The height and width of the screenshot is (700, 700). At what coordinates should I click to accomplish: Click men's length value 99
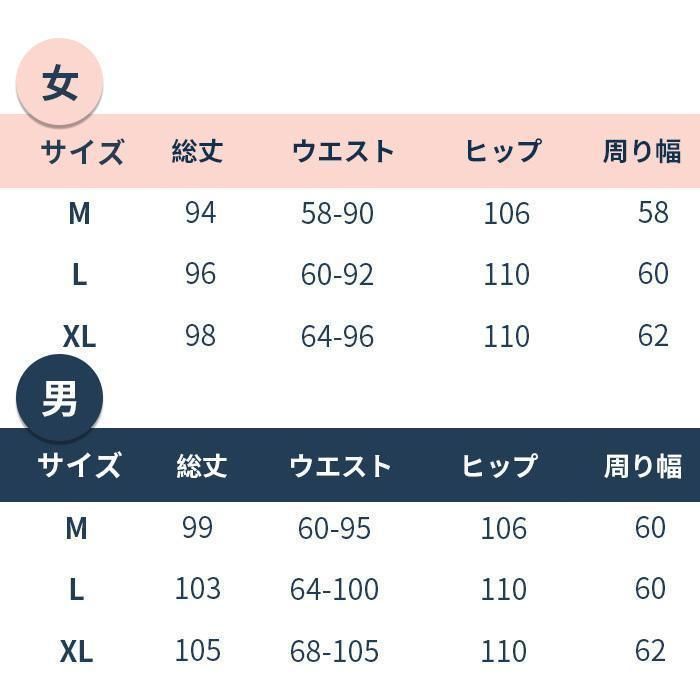(197, 527)
